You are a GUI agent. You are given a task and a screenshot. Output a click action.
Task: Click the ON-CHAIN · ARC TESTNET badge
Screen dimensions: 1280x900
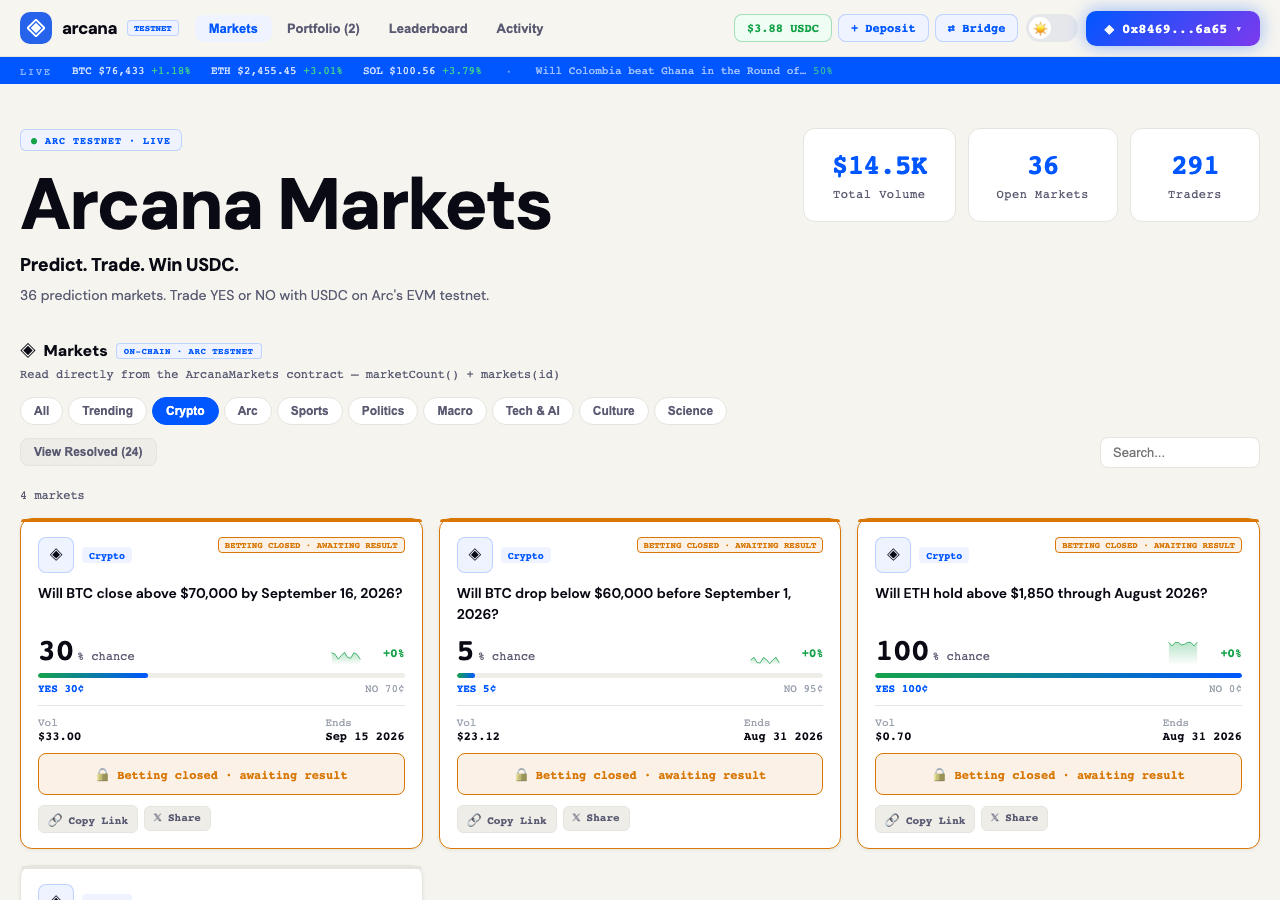point(189,351)
